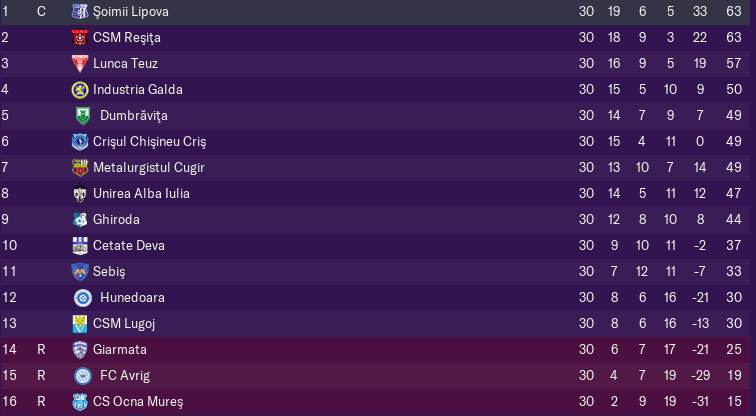
Task: Click the green Dumbrăviţa club badge
Action: [x=83, y=116]
